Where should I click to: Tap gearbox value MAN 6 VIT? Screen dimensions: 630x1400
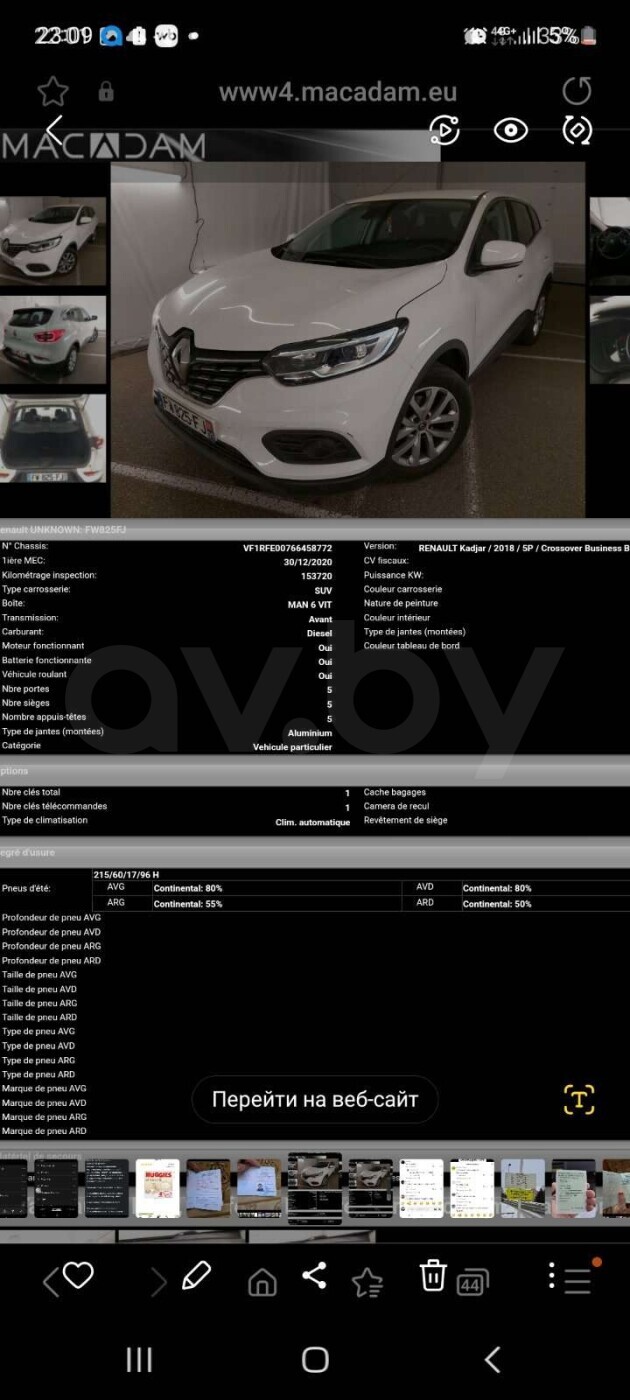310,604
